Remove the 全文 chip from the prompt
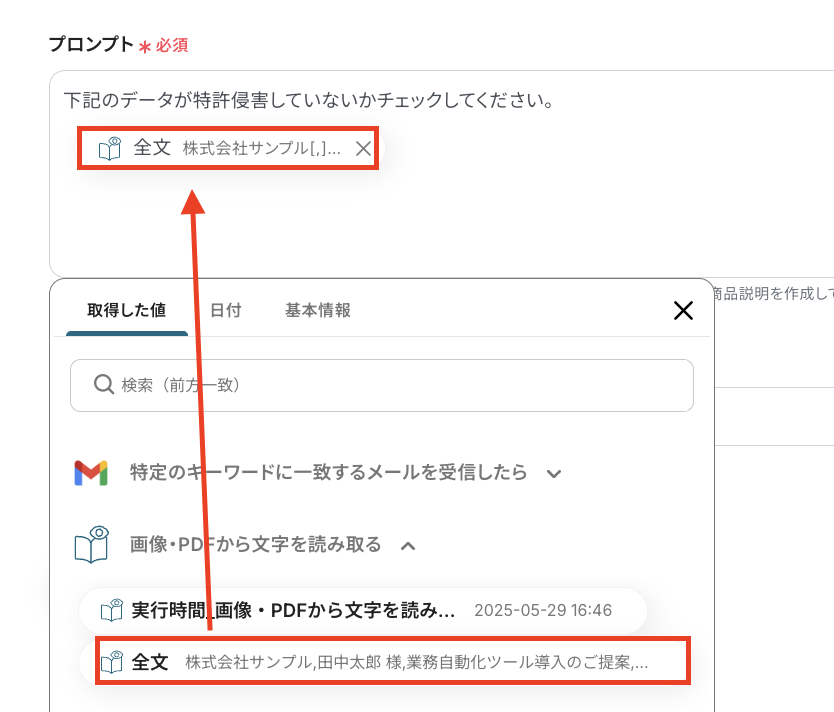834x712 pixels. tap(363, 148)
